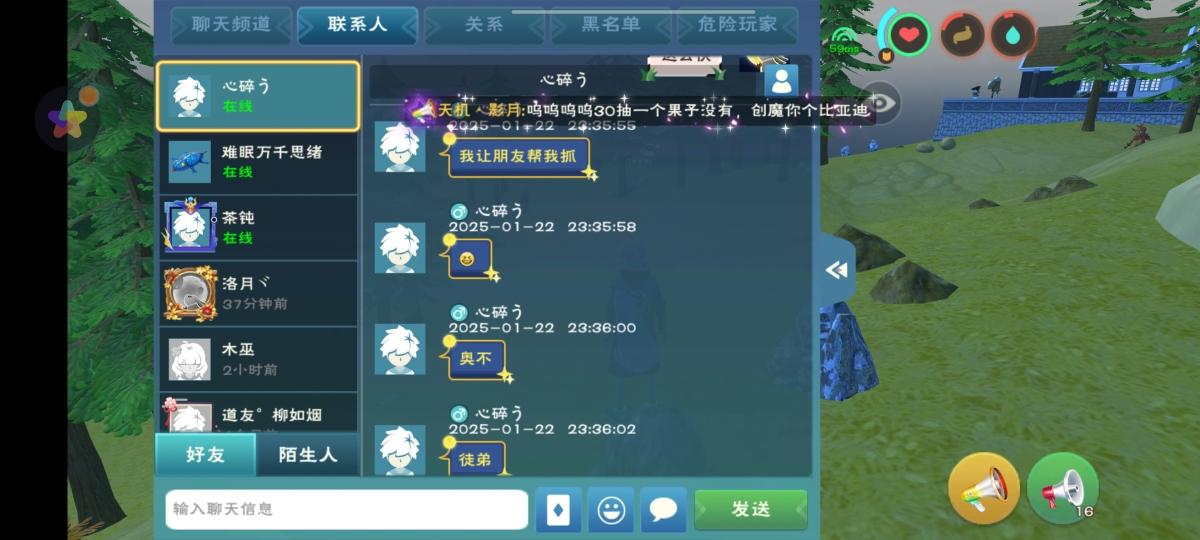Click the green 发送 send button

pos(750,509)
